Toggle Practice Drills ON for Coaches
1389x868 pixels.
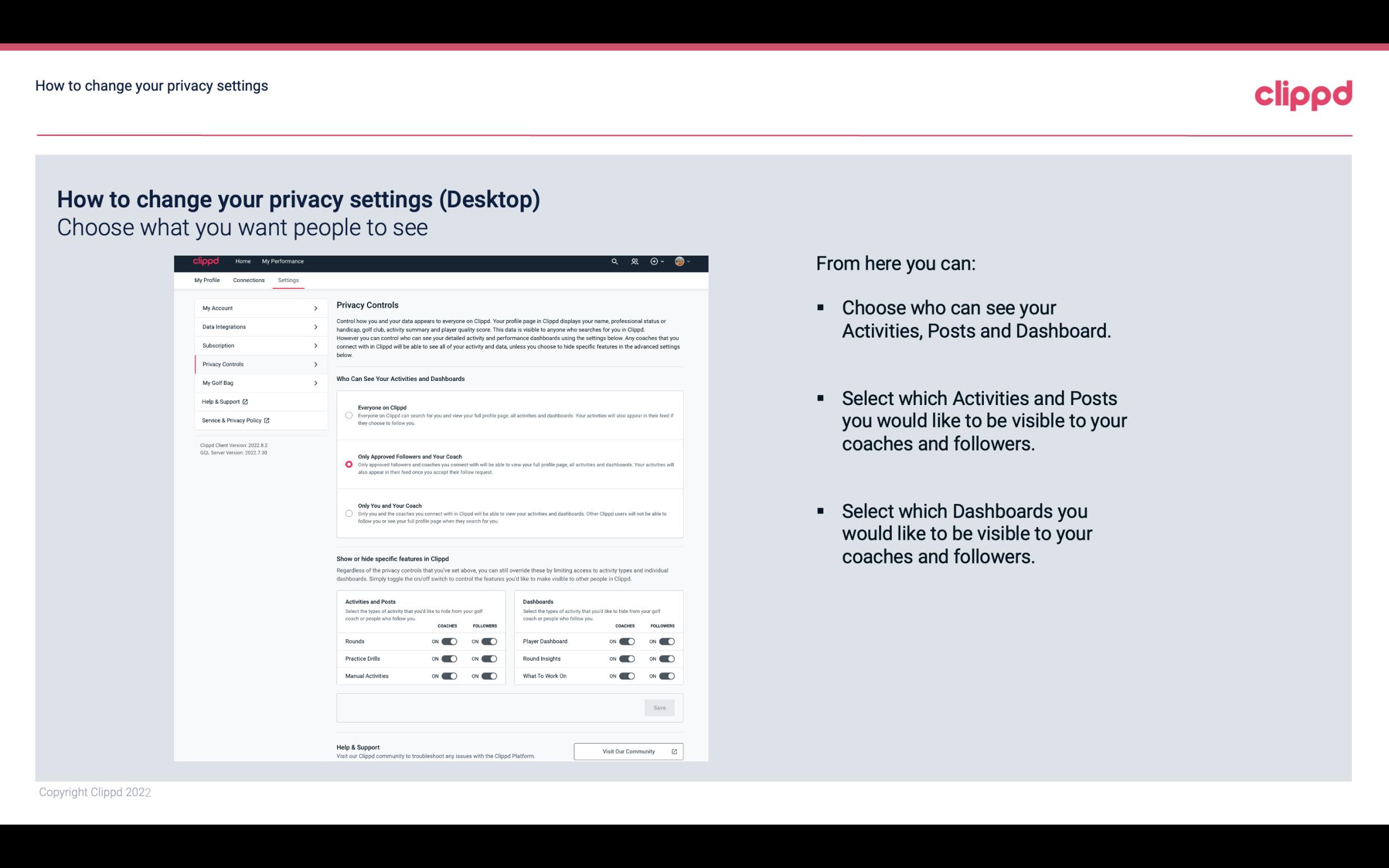(448, 658)
